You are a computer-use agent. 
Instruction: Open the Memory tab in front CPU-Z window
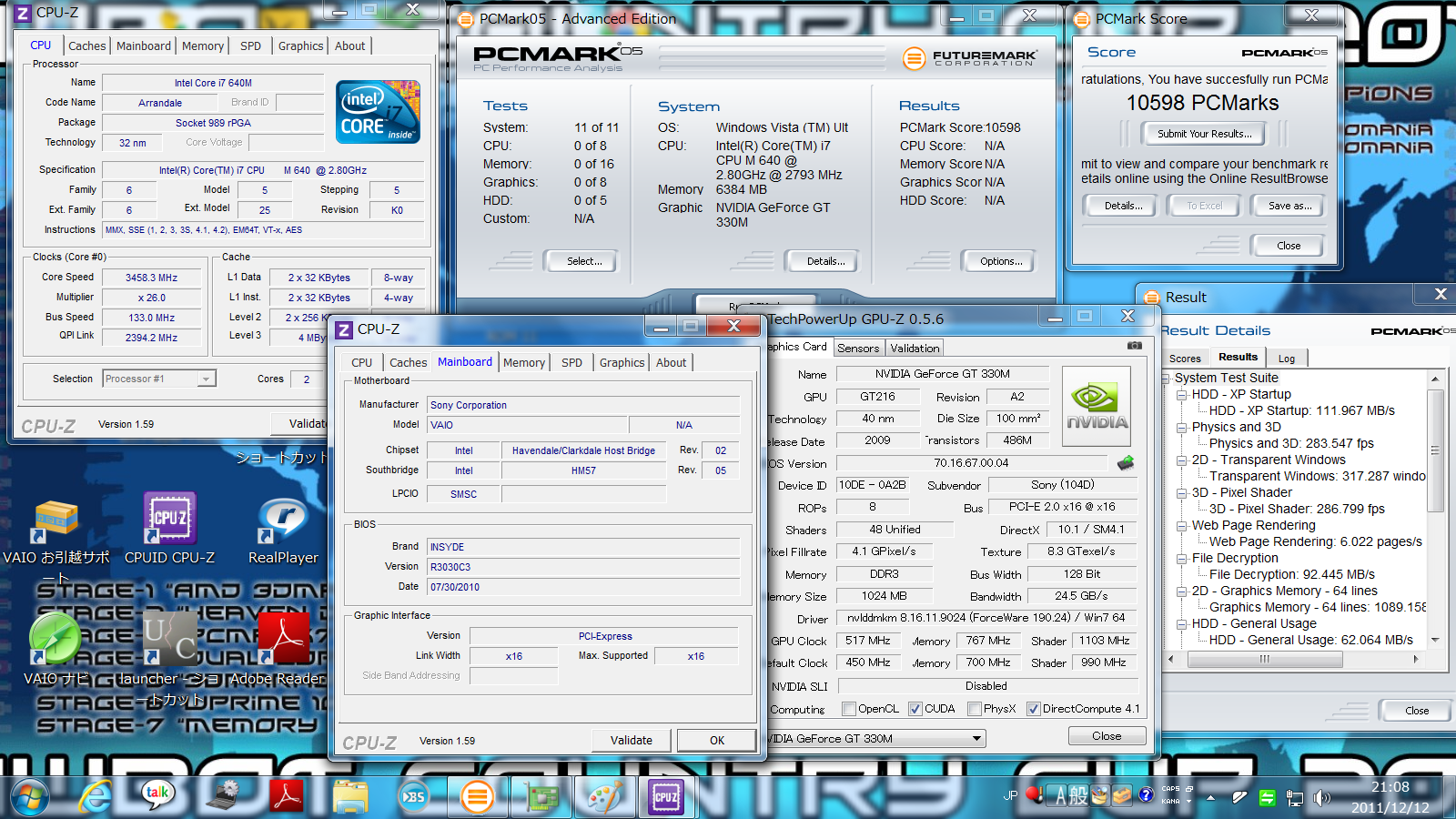pyautogui.click(x=524, y=362)
